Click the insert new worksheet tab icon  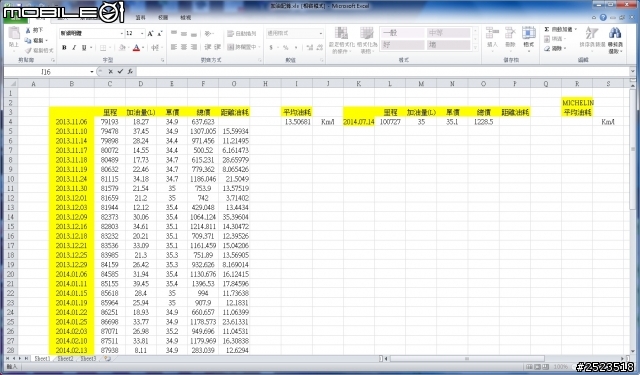pos(107,359)
